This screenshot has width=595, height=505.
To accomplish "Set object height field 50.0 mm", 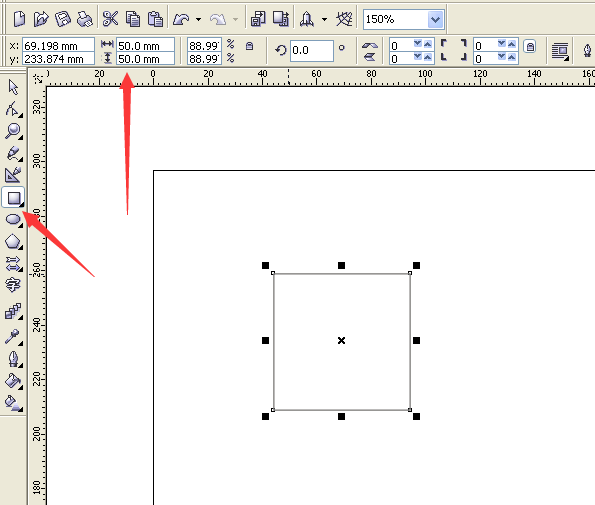I will coord(145,59).
